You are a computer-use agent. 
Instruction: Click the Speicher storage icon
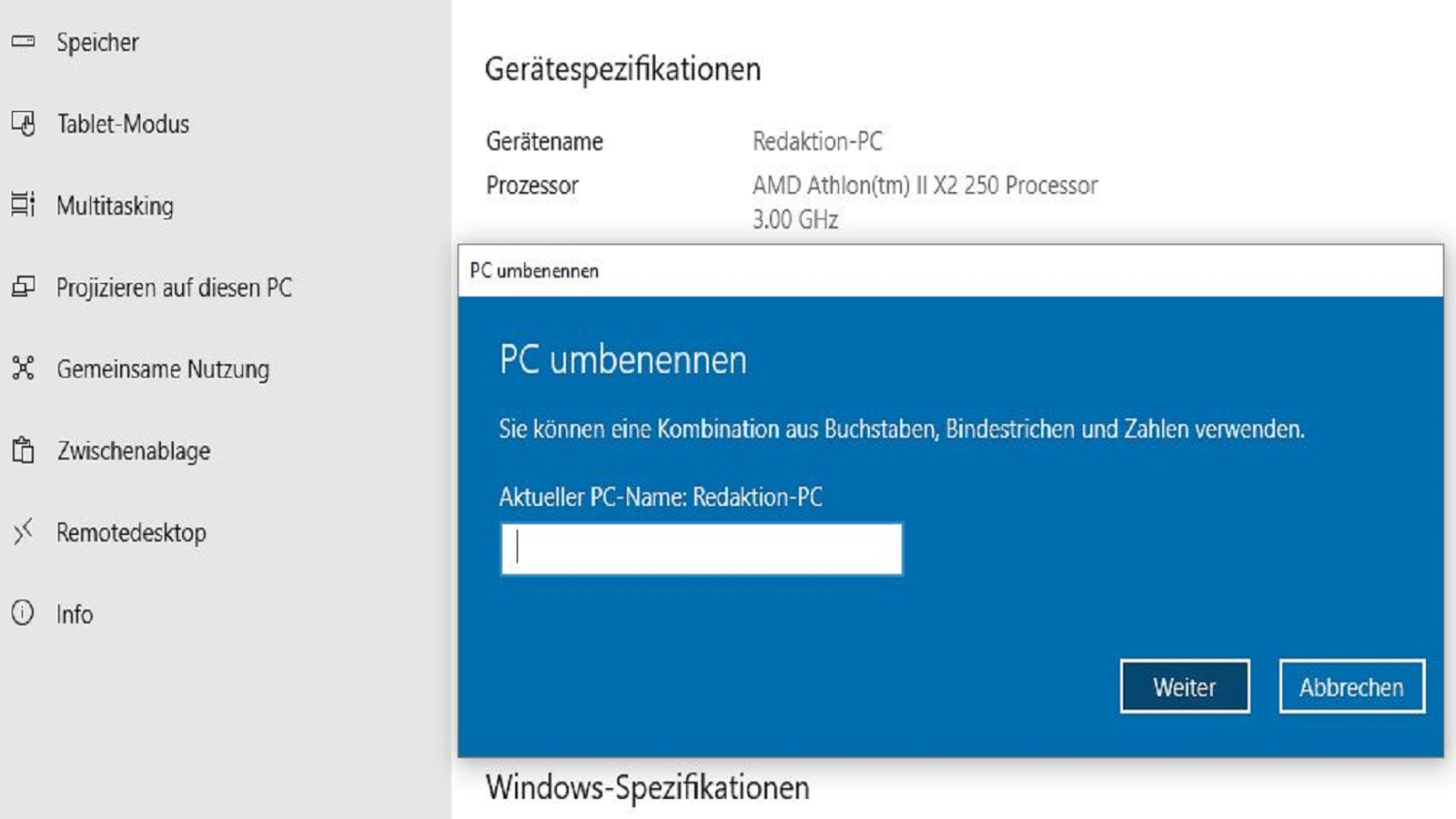click(x=22, y=42)
